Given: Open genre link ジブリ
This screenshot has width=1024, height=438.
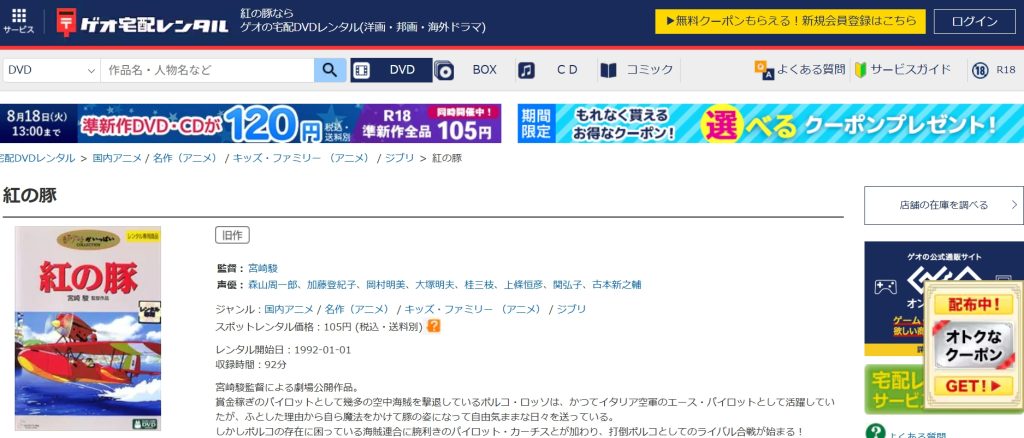Looking at the screenshot, I should click(x=571, y=309).
